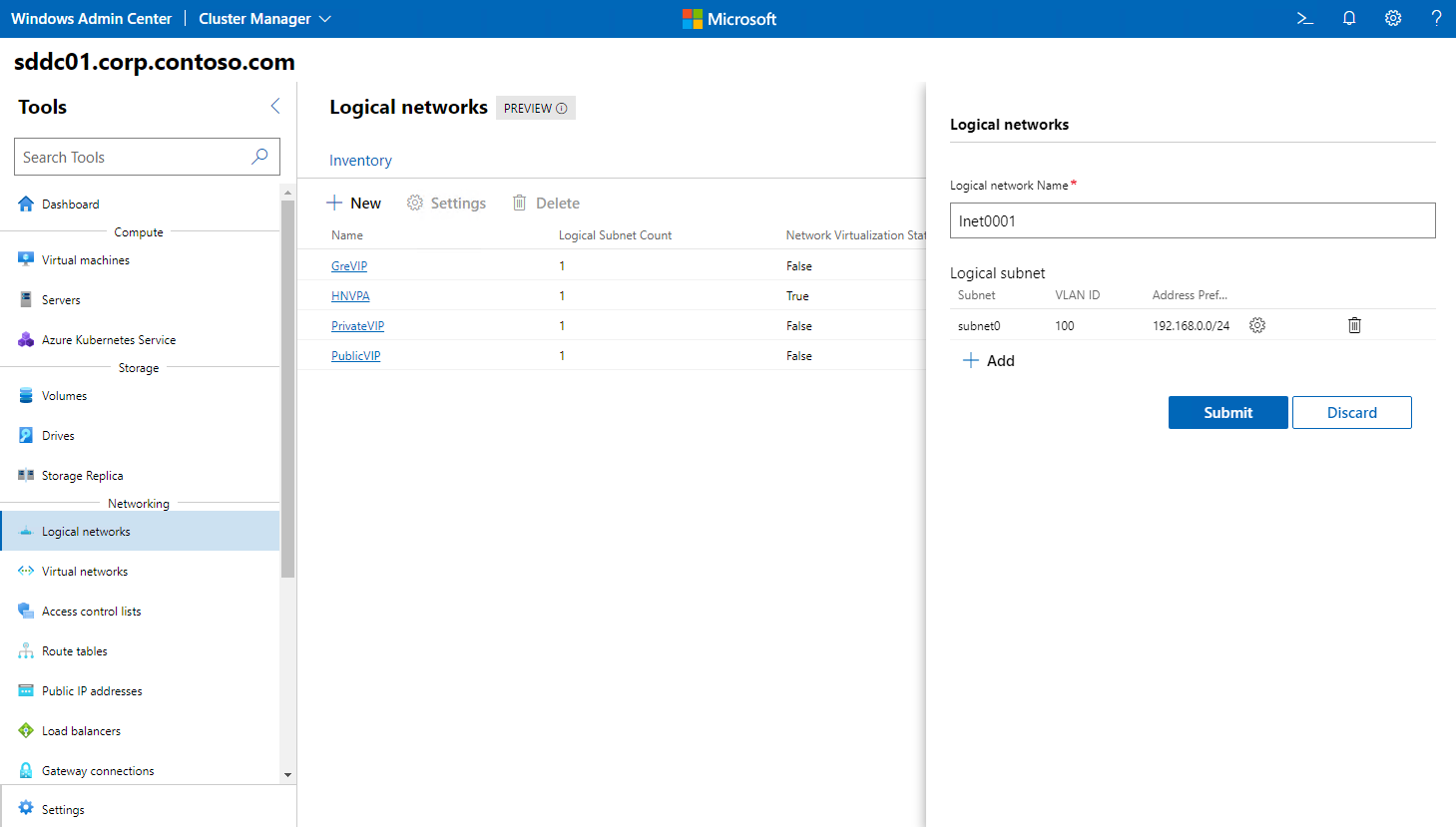Image resolution: width=1456 pixels, height=827 pixels.
Task: Open the GreVIP network link
Action: 349,266
